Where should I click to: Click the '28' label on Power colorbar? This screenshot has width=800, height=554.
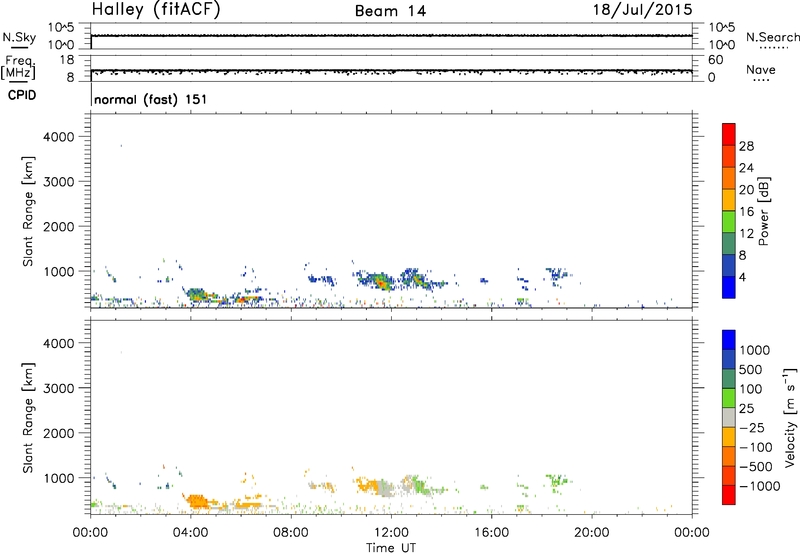746,146
